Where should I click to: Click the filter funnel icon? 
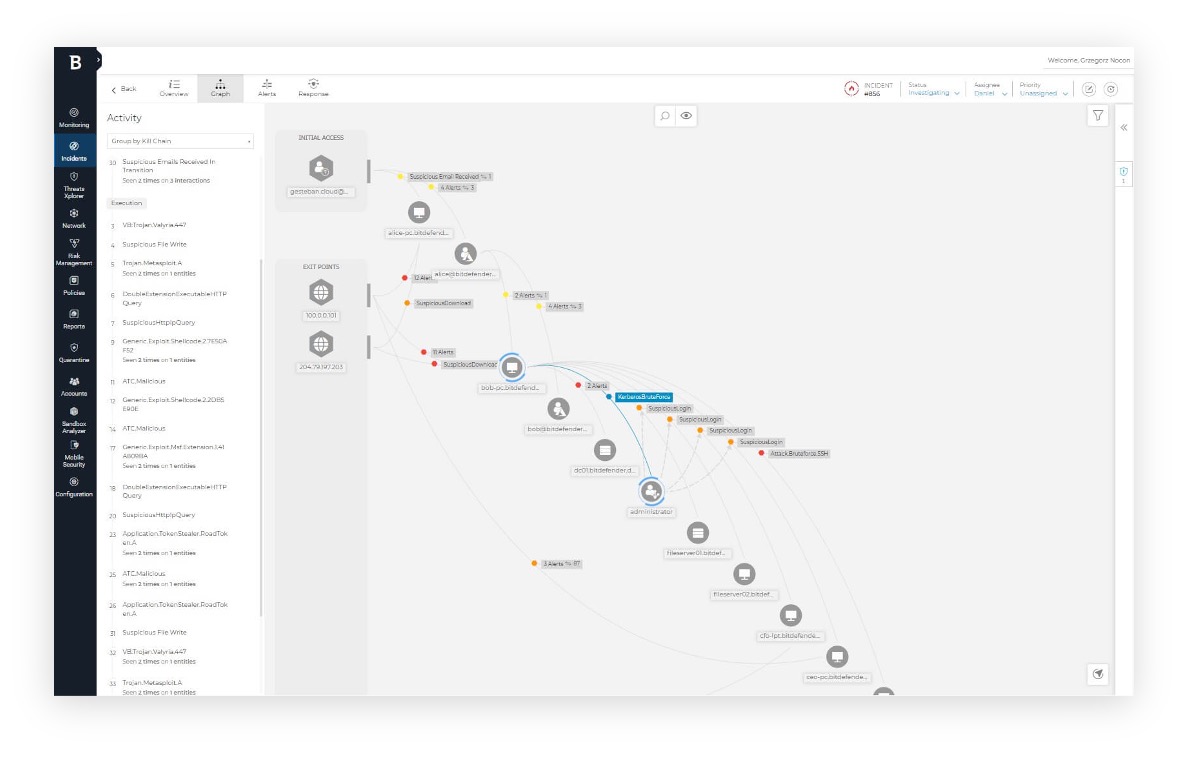(x=1098, y=116)
